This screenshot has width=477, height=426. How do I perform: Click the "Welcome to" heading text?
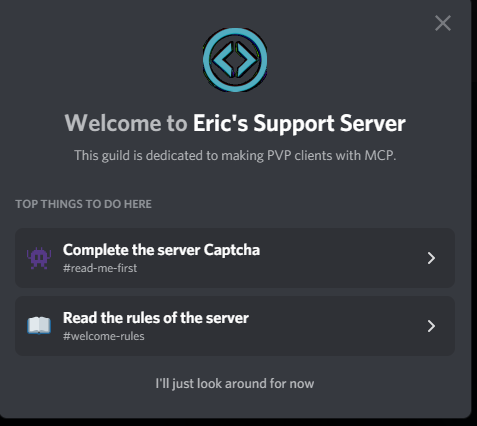(x=126, y=123)
